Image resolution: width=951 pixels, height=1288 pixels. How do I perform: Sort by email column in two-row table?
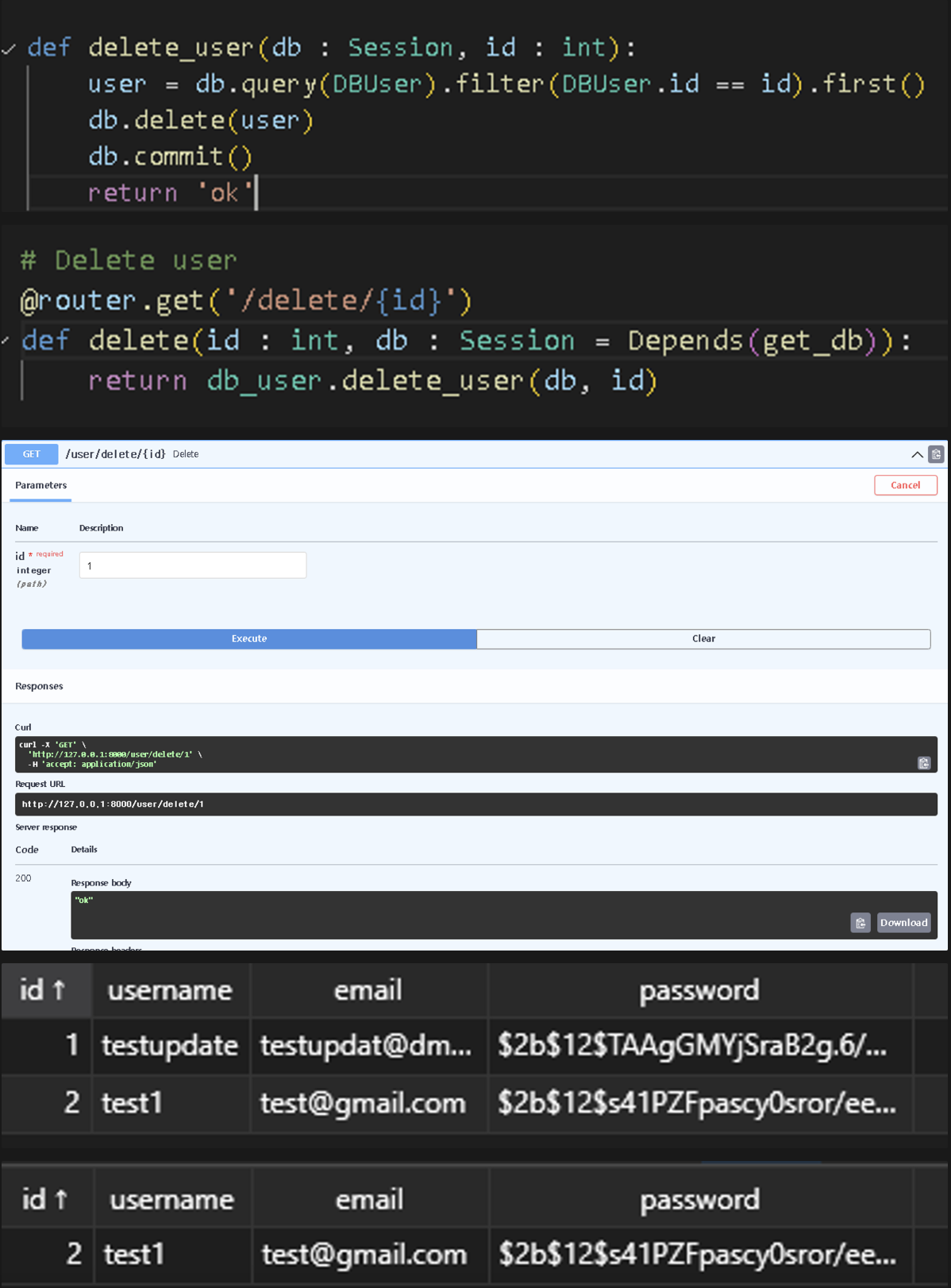point(368,990)
